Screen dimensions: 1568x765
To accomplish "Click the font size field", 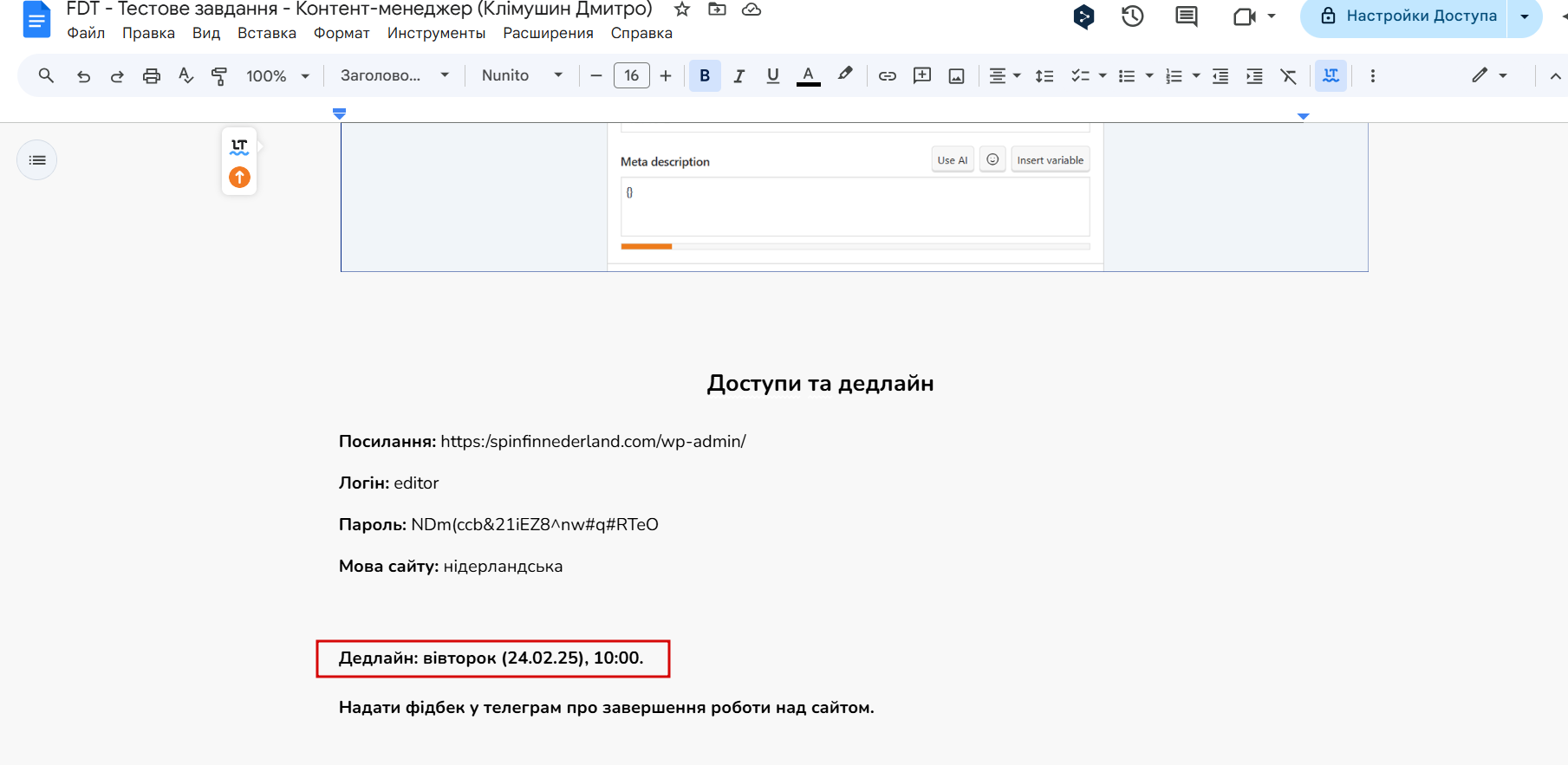I will (632, 76).
